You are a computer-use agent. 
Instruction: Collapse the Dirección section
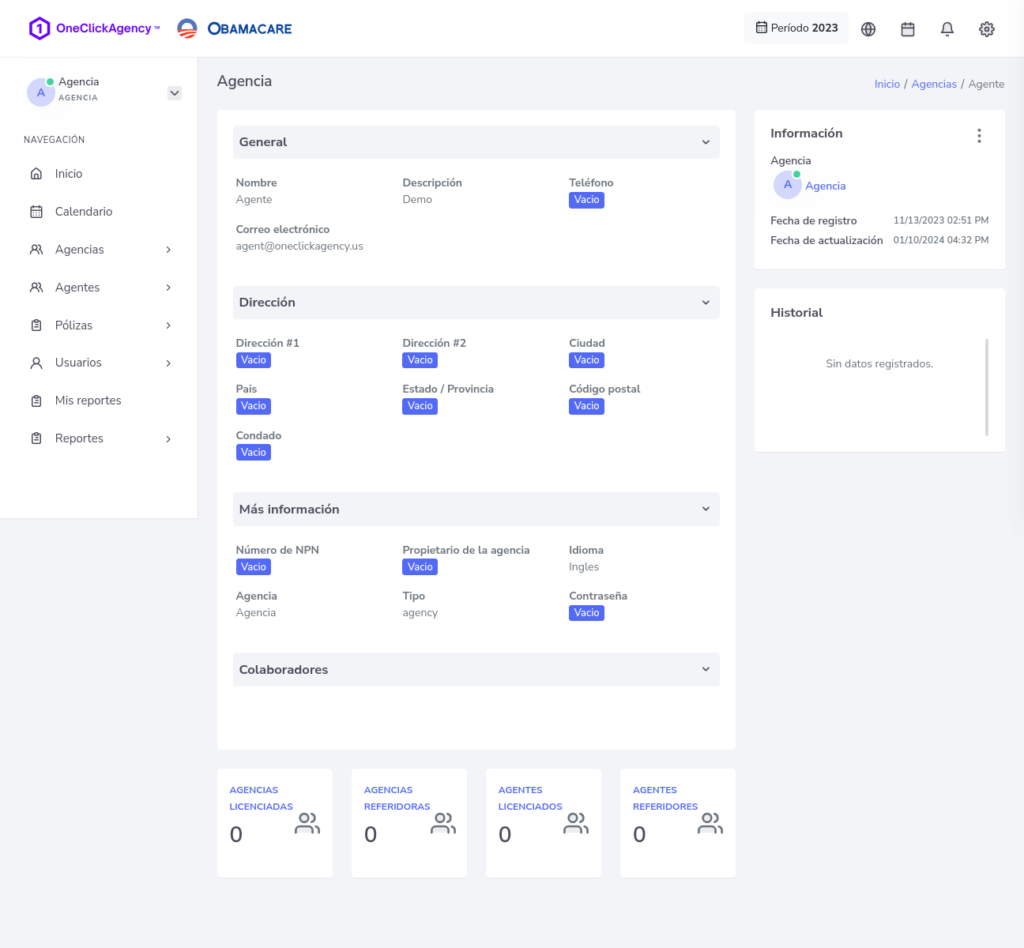(x=705, y=302)
